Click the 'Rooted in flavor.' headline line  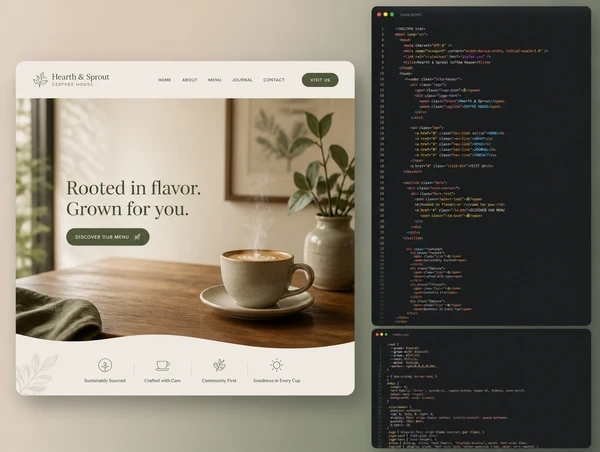point(134,188)
